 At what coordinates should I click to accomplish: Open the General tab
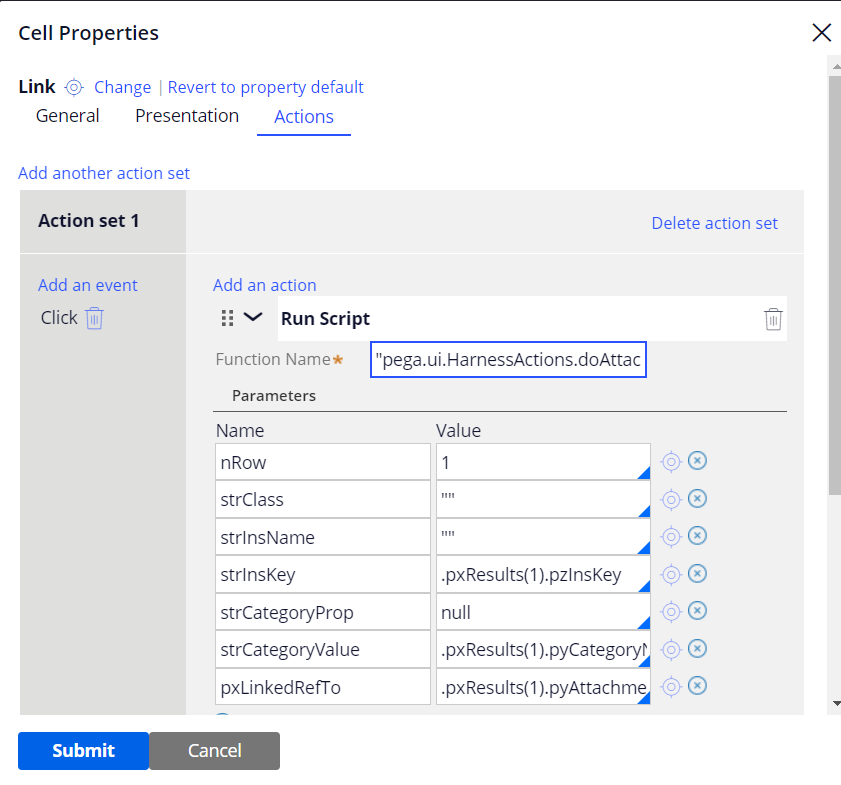coord(68,116)
